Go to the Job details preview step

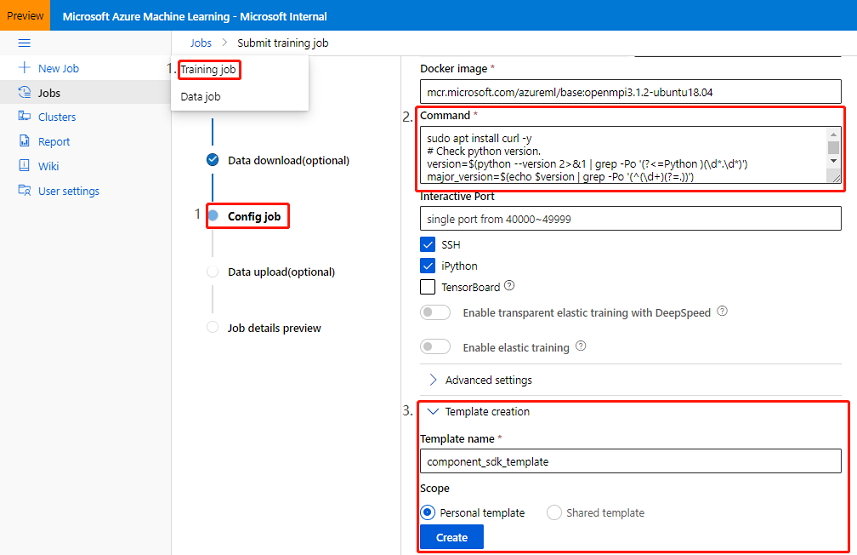274,328
